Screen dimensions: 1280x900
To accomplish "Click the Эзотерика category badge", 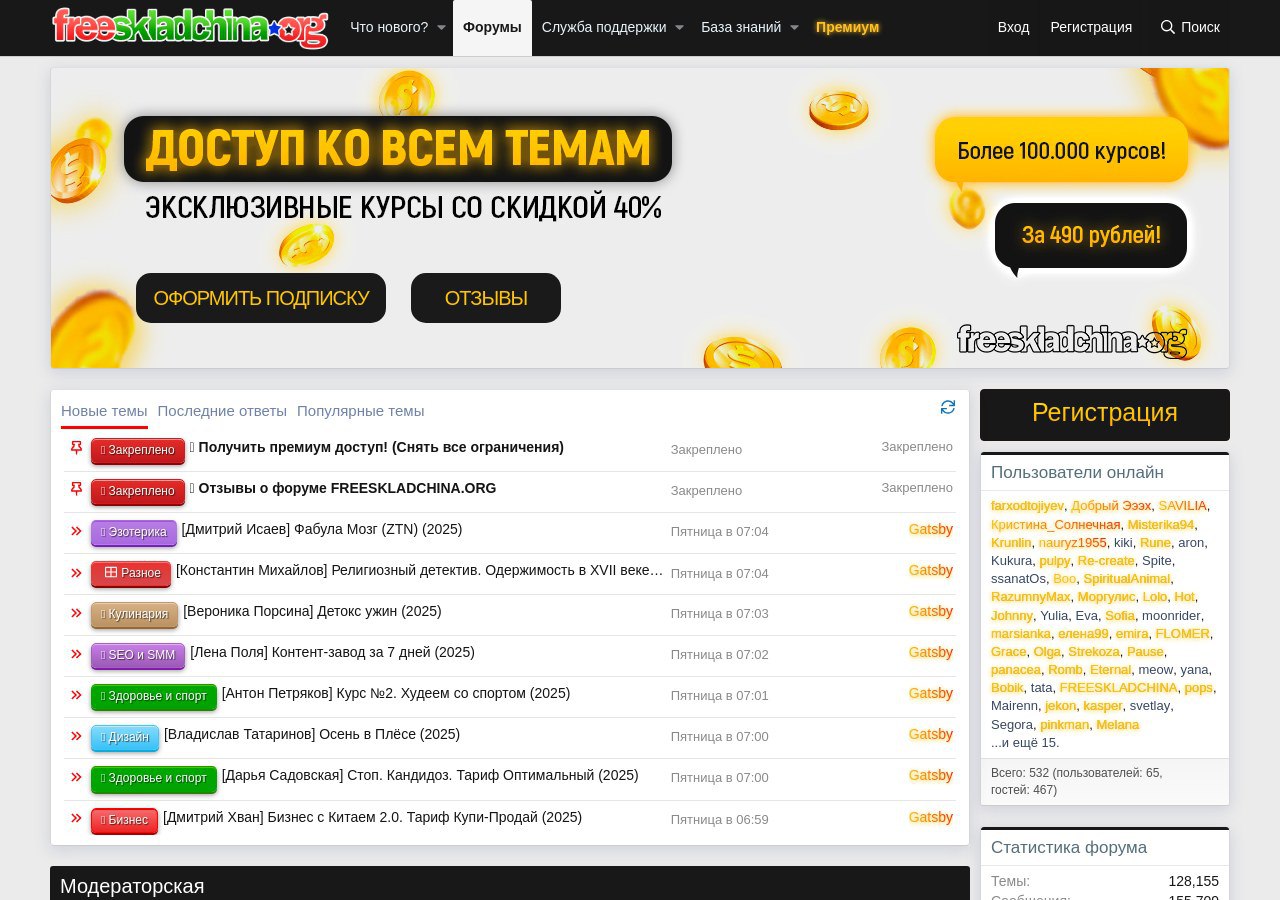I will click(134, 532).
